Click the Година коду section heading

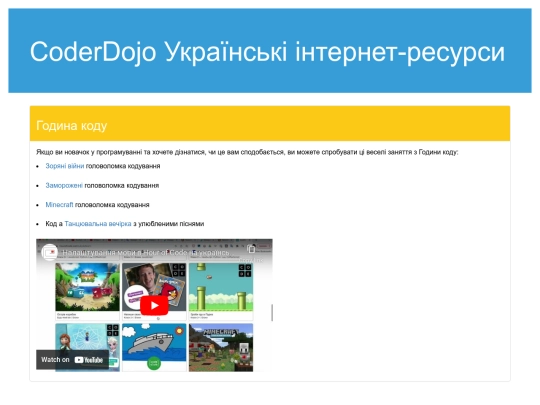[72, 125]
